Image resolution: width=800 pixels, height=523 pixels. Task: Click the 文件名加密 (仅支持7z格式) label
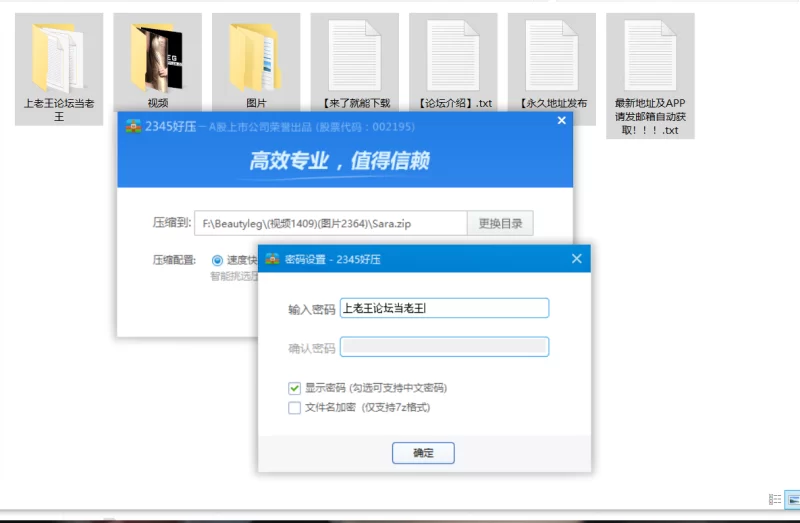[x=367, y=408]
